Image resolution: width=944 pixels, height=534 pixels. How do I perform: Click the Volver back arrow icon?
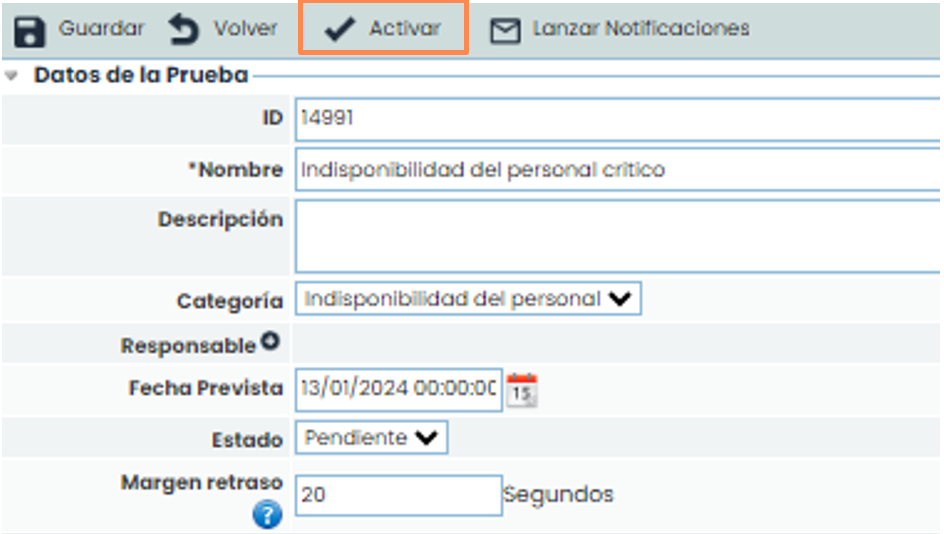[x=184, y=30]
